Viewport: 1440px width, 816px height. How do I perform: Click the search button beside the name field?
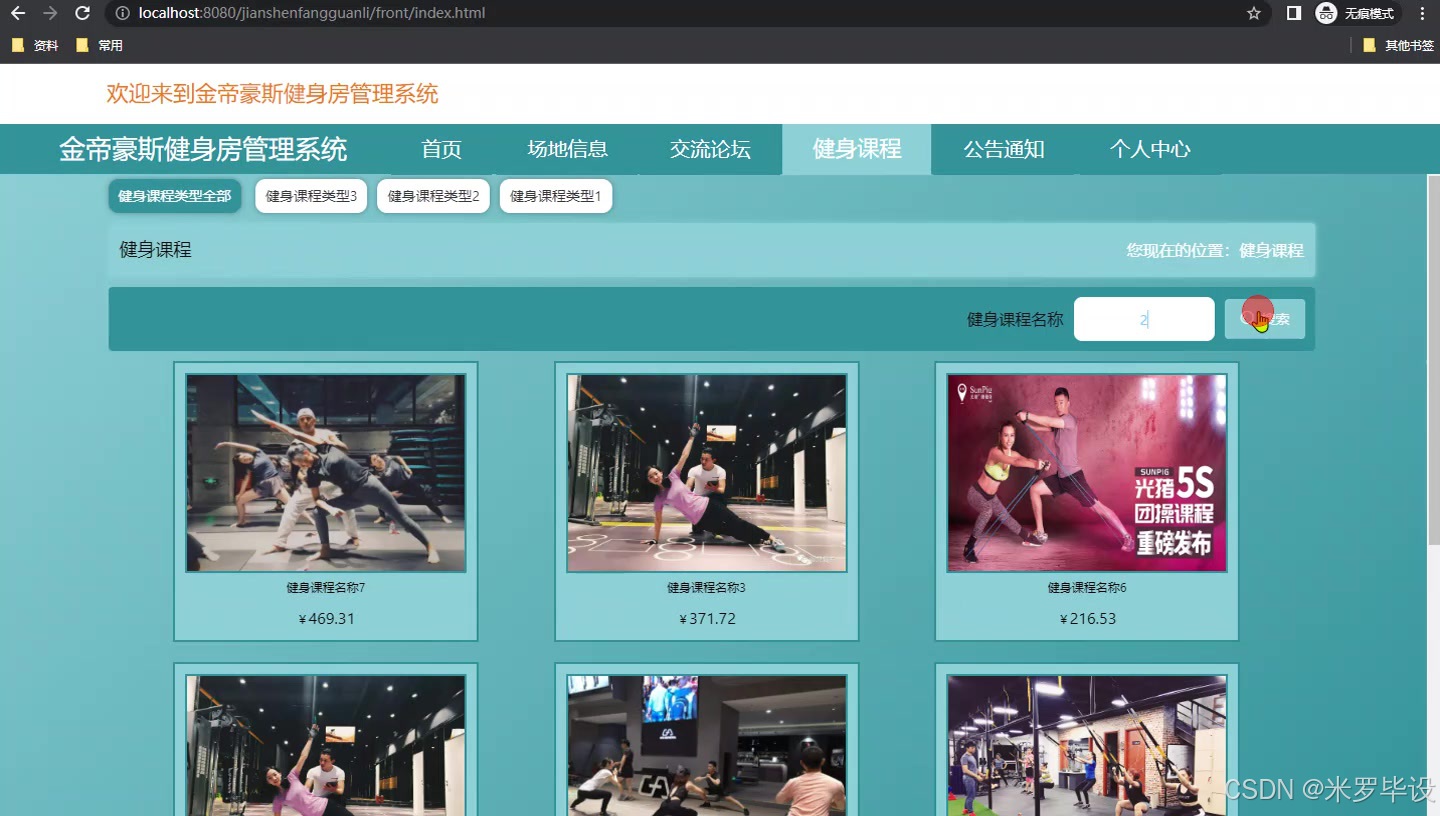point(1265,319)
